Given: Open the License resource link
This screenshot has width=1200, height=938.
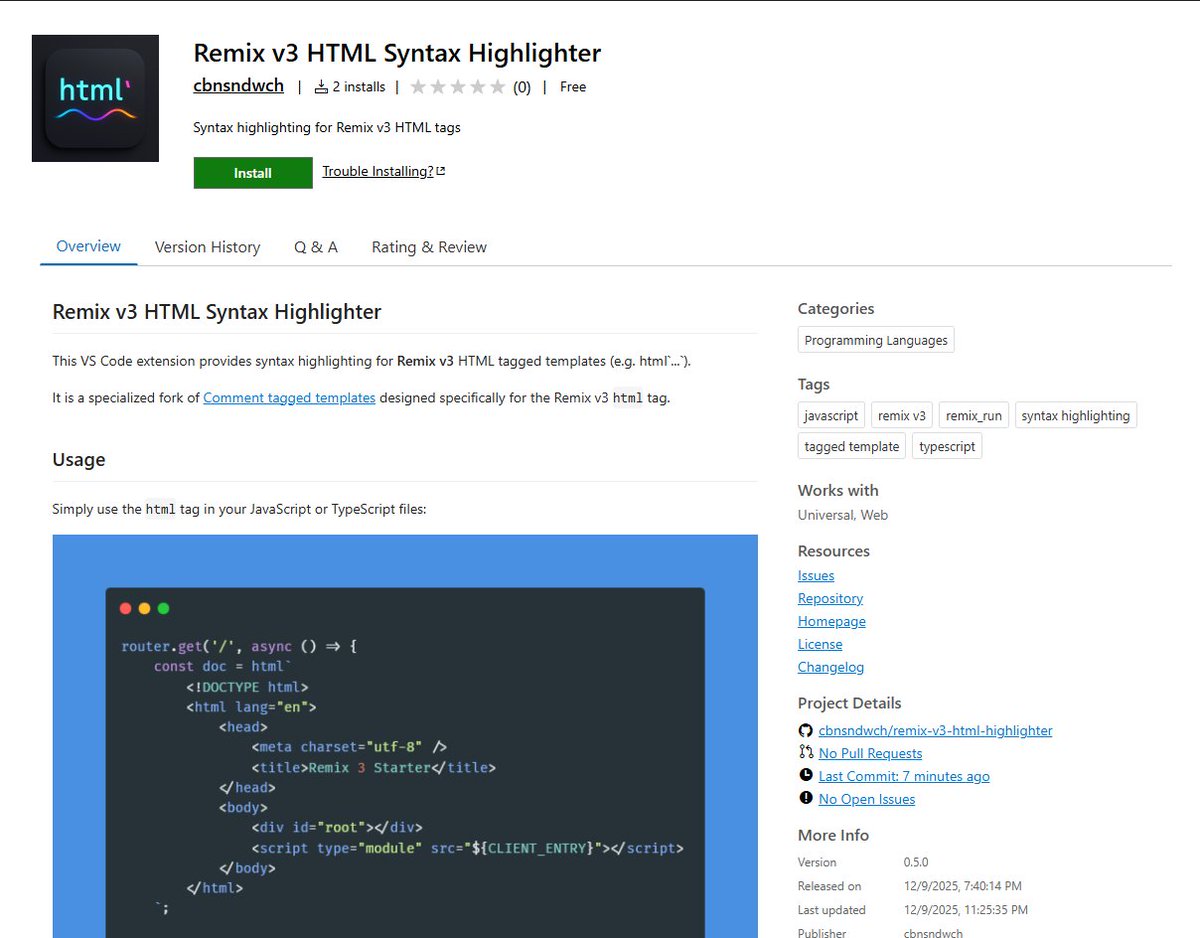Looking at the screenshot, I should (x=820, y=645).
